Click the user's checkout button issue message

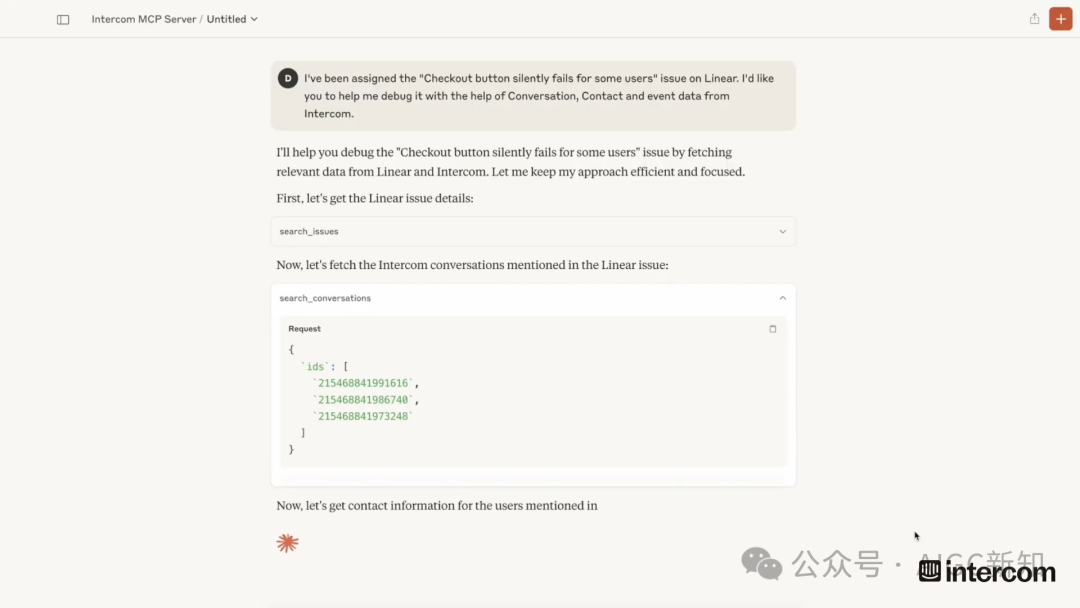[x=533, y=96]
